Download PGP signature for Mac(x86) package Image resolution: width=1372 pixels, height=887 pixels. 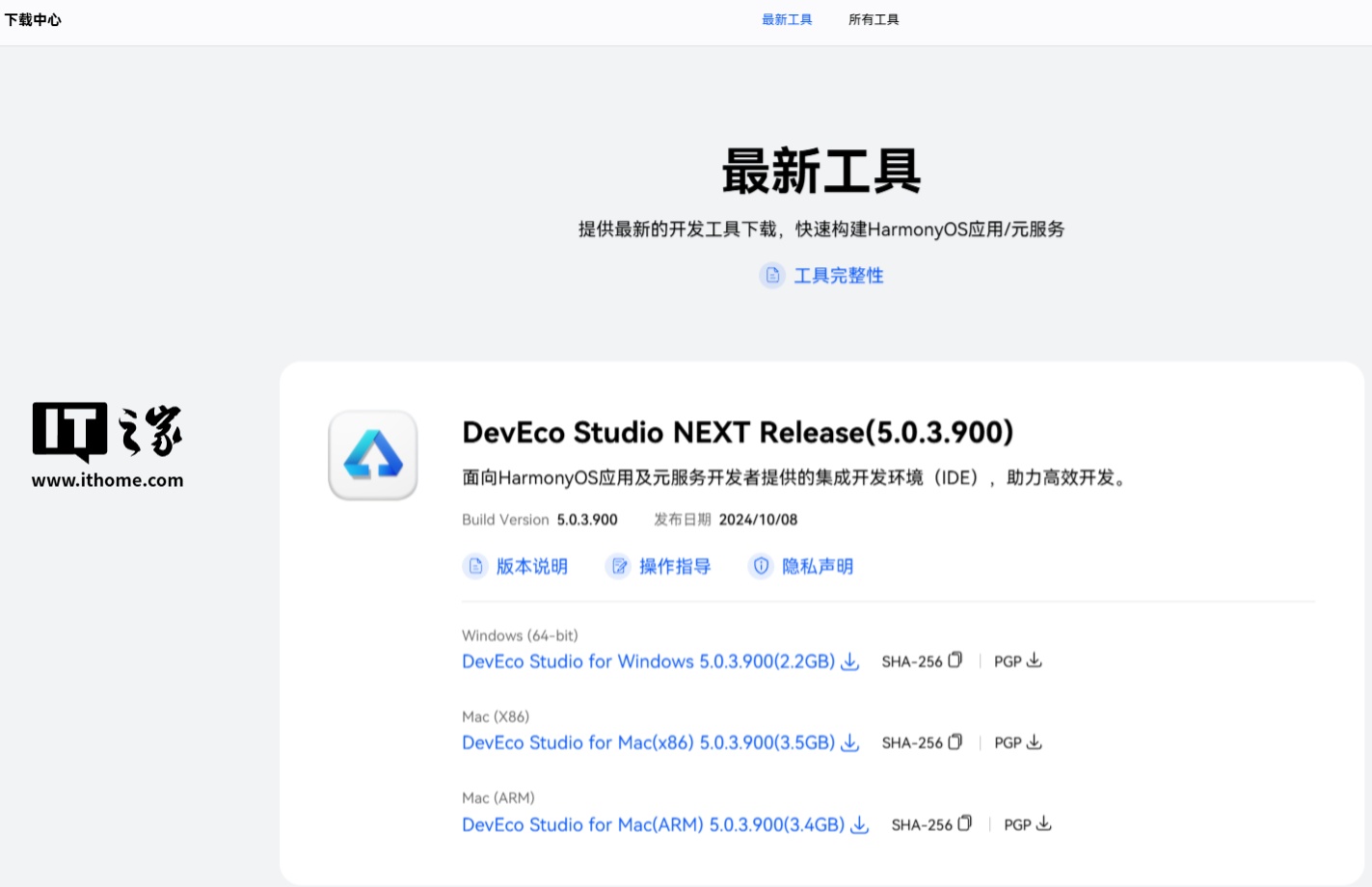[x=1035, y=742]
